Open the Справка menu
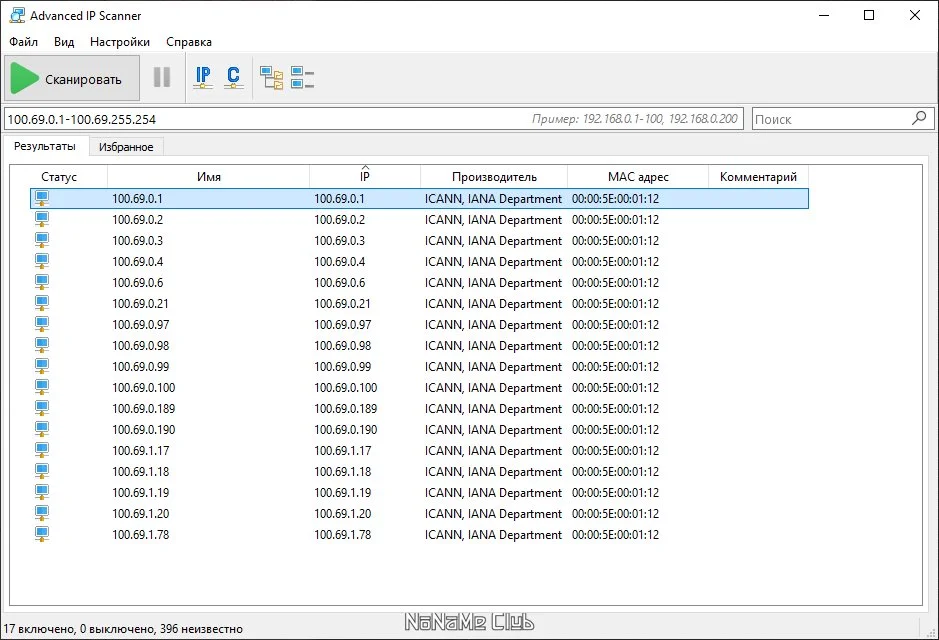This screenshot has height=640, width=939. 189,42
